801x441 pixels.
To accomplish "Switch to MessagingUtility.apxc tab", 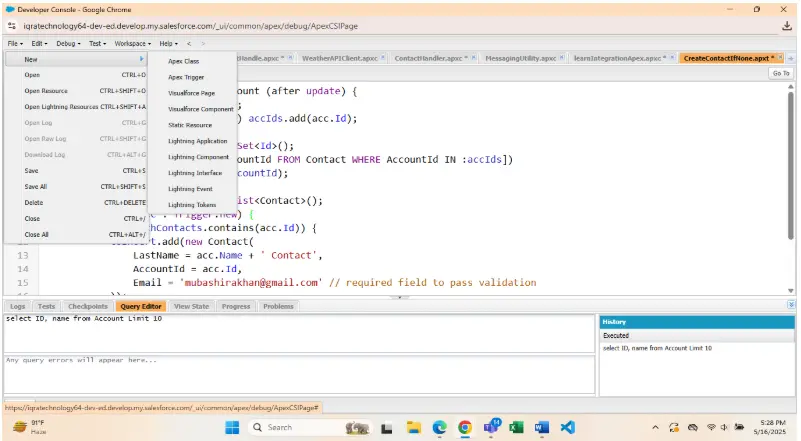I will tap(521, 58).
